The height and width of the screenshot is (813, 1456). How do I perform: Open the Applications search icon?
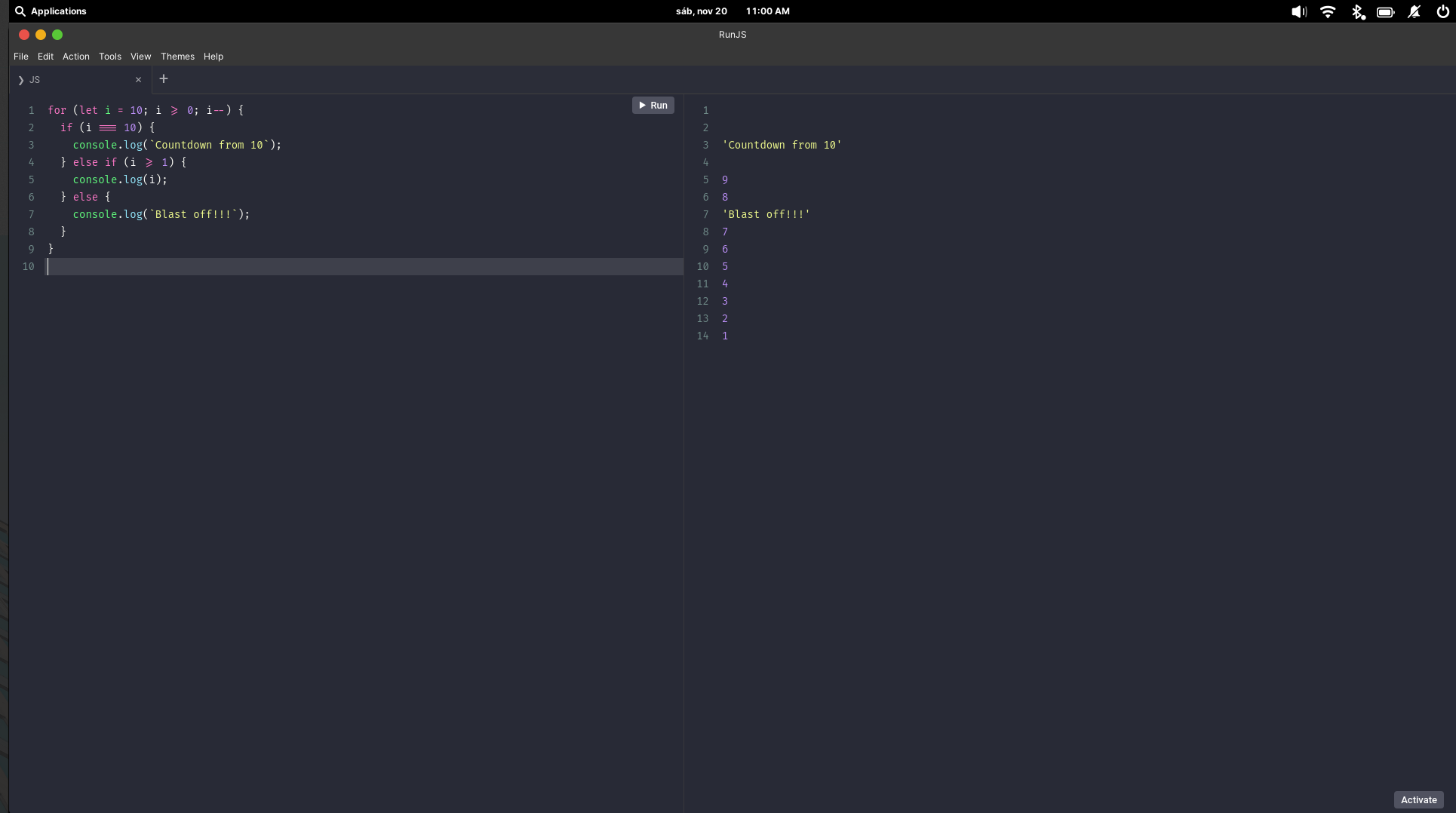tap(20, 11)
